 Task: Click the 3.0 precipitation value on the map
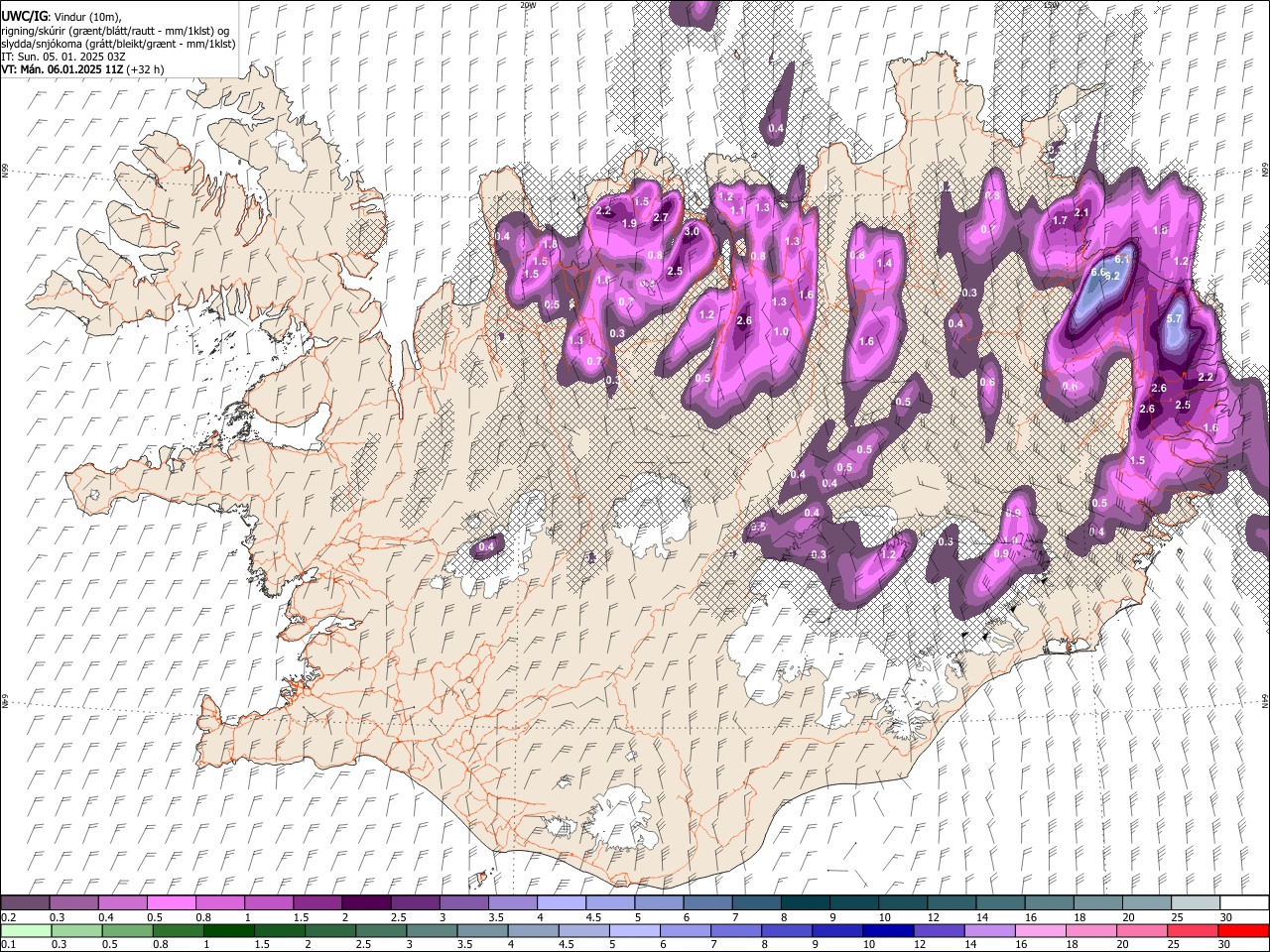coord(693,231)
